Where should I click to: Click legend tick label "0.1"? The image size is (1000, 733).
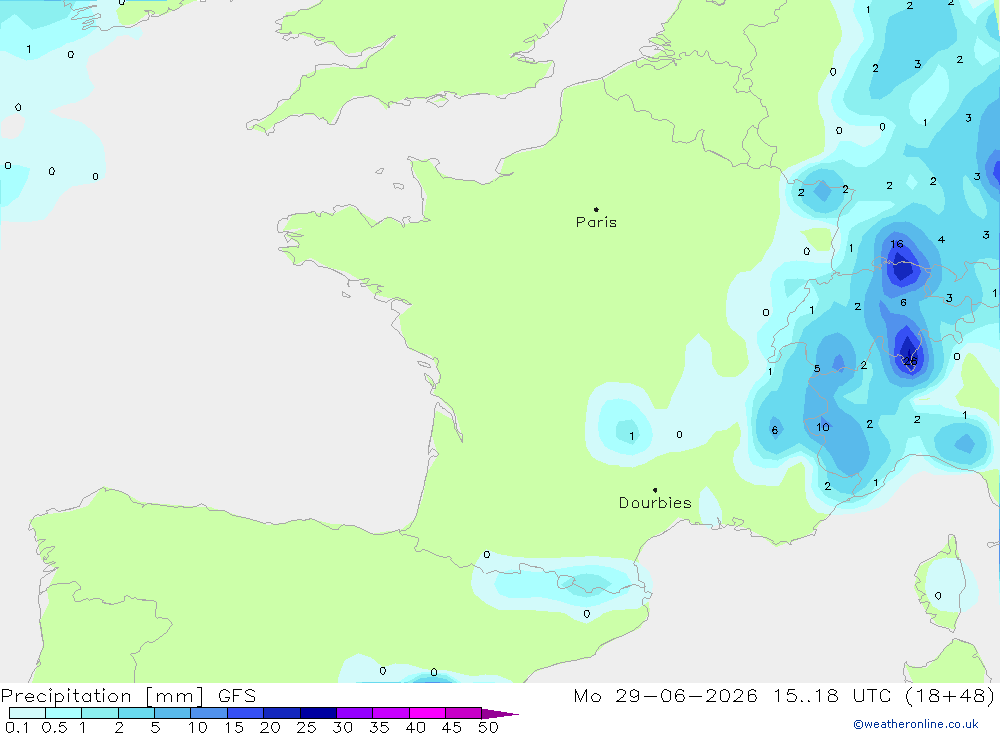[x=17, y=727]
